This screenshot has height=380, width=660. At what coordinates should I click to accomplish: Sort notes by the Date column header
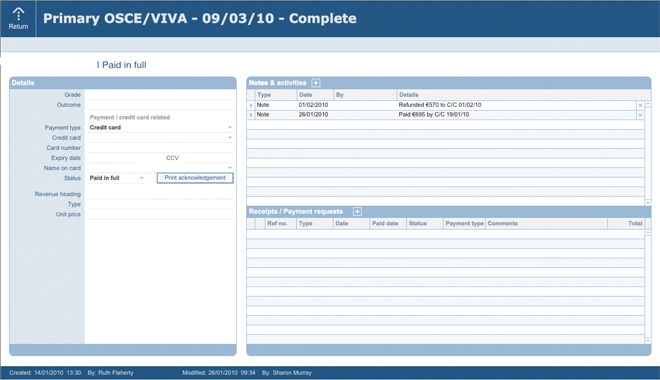(x=315, y=95)
